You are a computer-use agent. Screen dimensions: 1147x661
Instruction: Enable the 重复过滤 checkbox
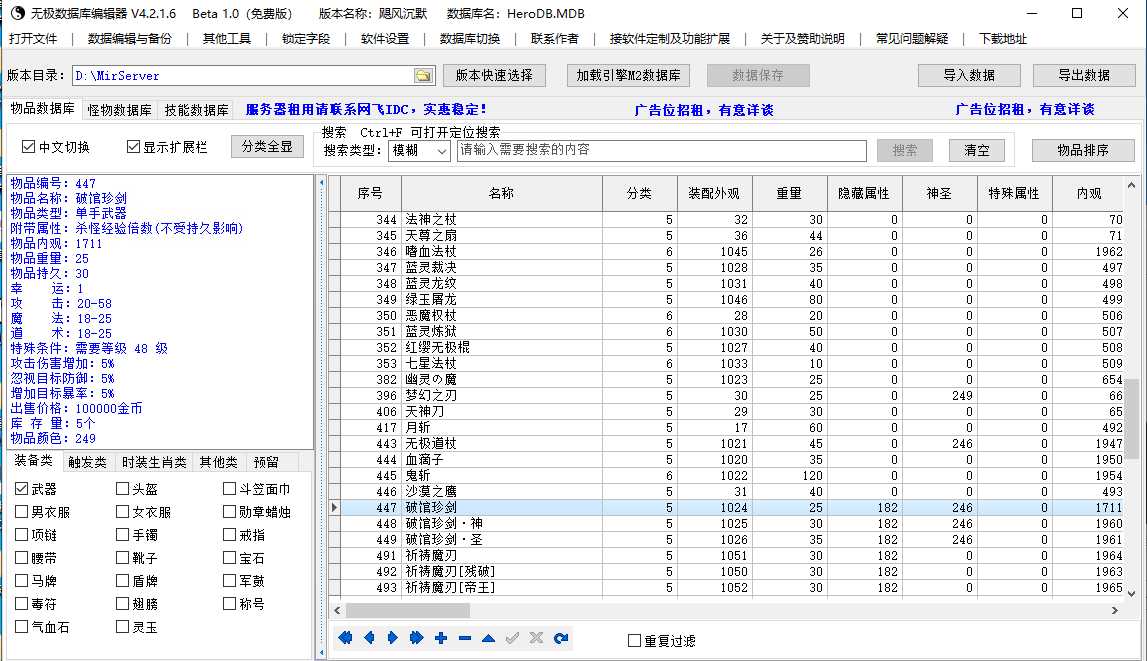[634, 641]
